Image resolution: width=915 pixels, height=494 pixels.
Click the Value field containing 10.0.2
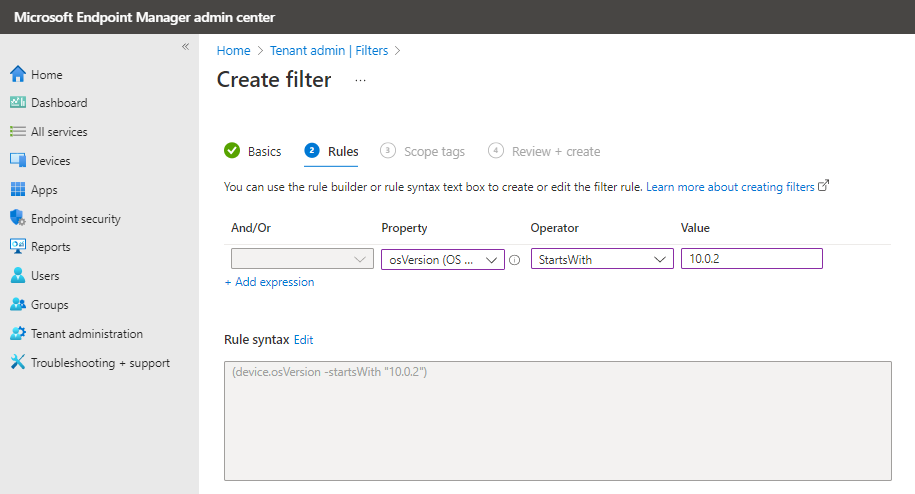[752, 259]
